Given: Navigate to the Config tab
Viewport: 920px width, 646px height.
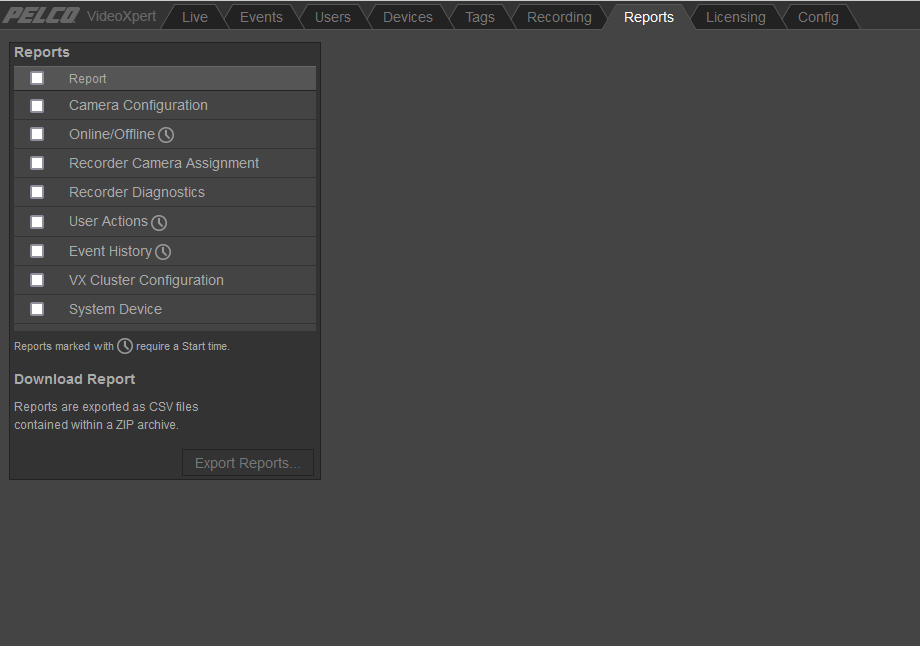Looking at the screenshot, I should pos(818,16).
